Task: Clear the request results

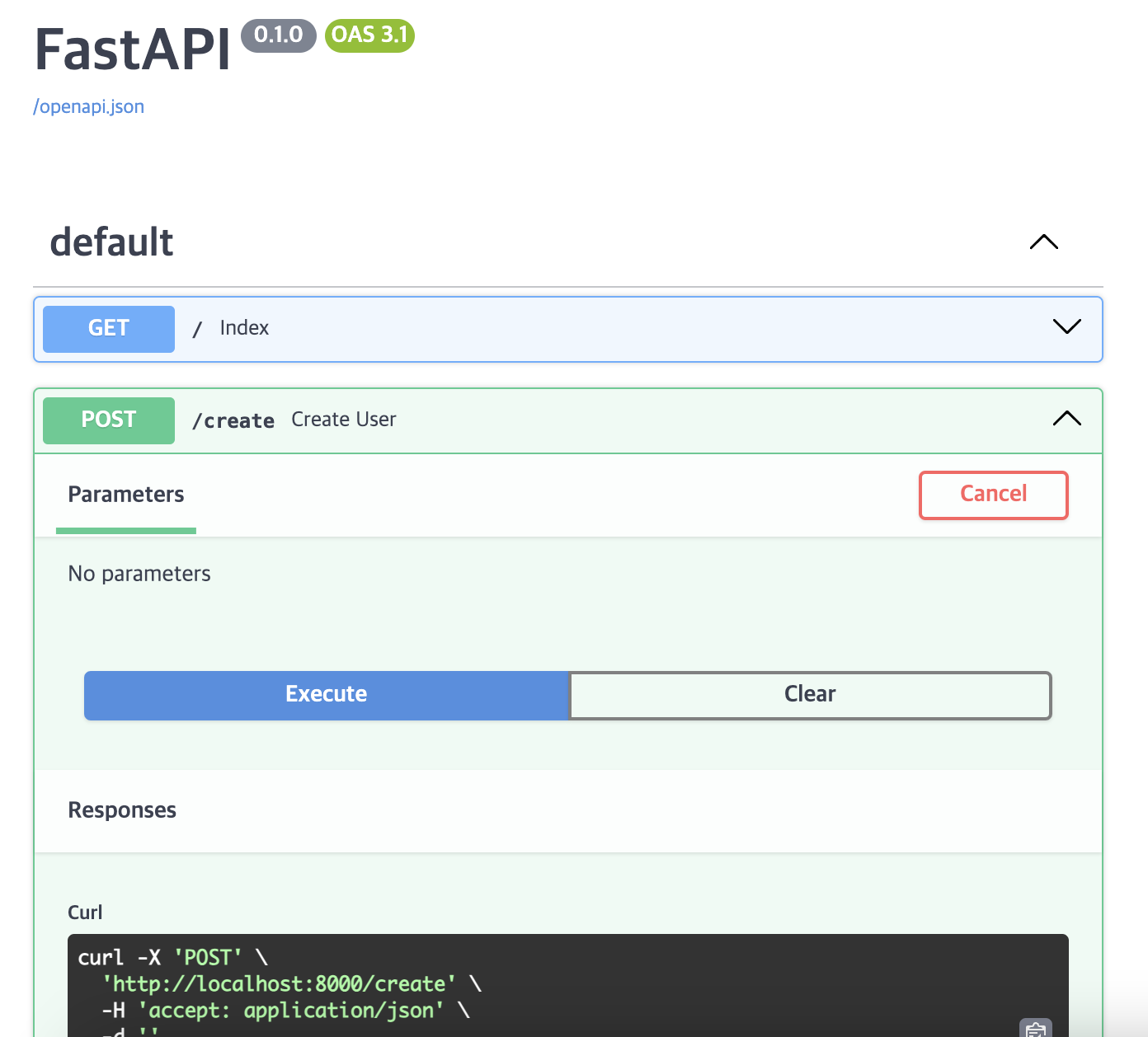Action: (810, 695)
